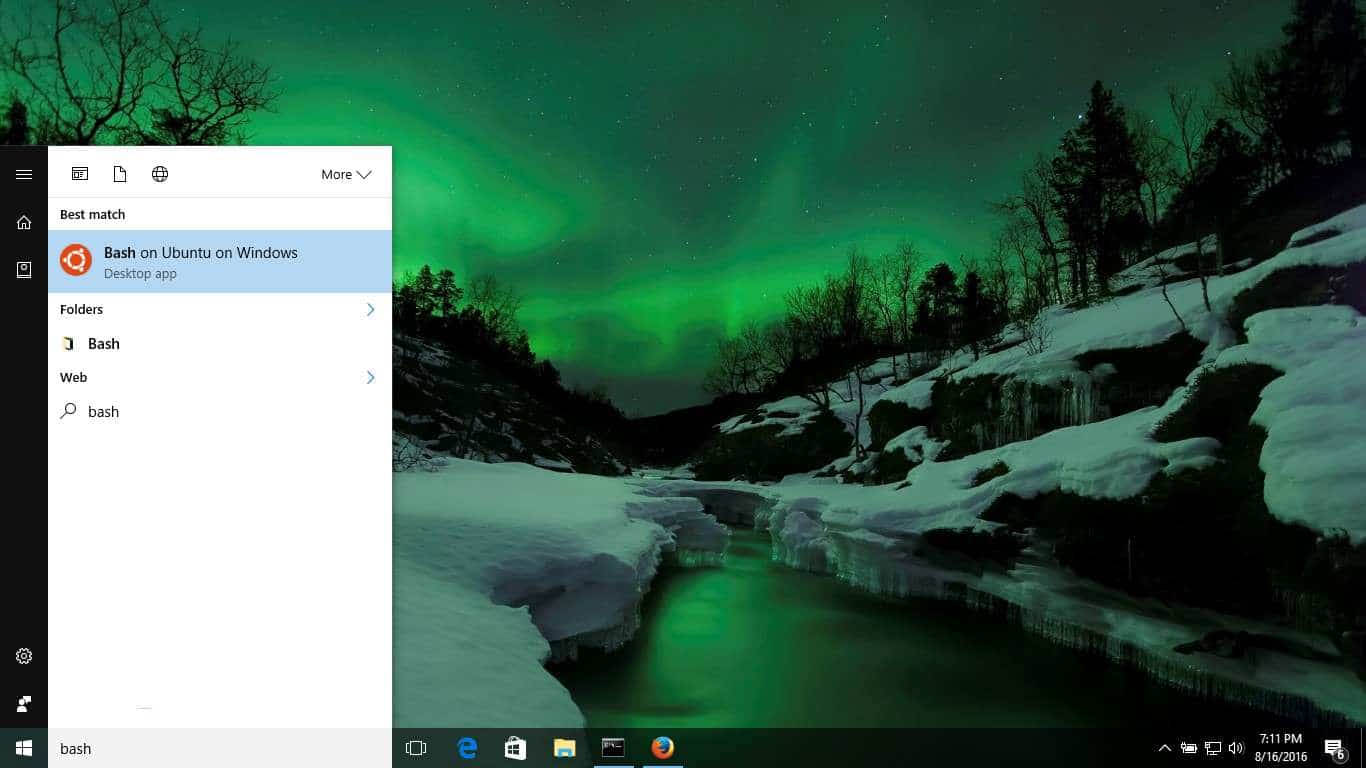The height and width of the screenshot is (768, 1366).
Task: Go to Cortana Home icon
Action: coord(24,222)
